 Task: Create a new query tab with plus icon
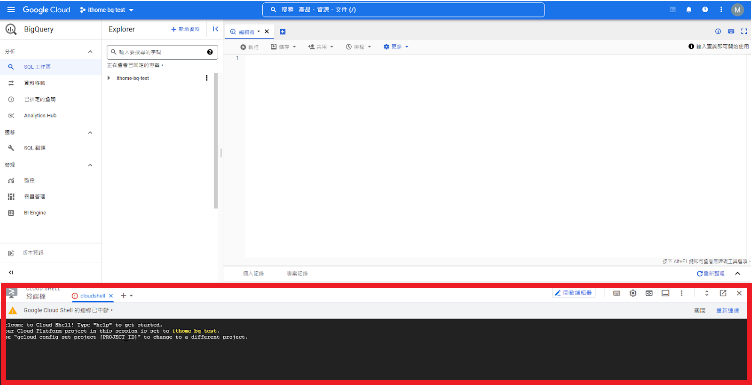(282, 32)
